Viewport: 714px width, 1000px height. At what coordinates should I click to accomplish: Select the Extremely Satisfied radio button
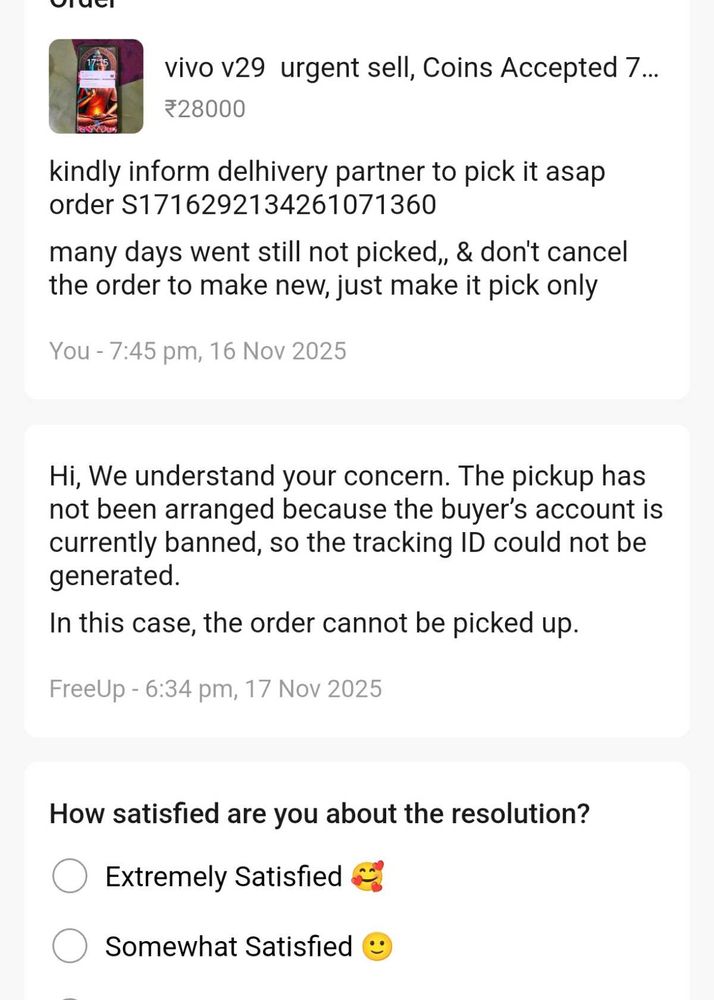[69, 876]
